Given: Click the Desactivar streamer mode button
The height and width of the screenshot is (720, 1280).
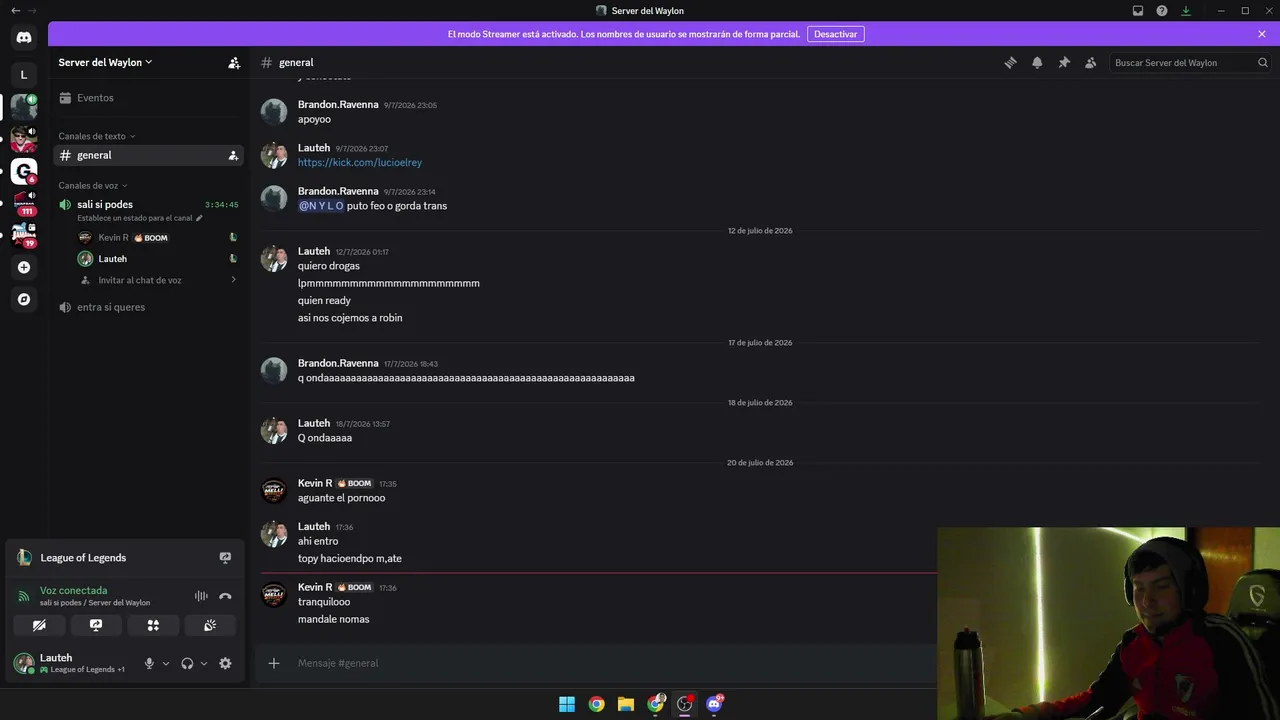Looking at the screenshot, I should [835, 34].
